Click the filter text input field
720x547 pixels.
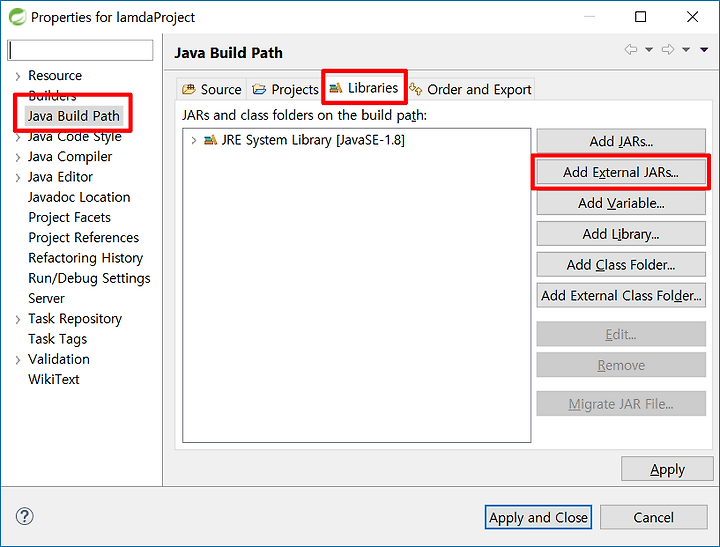pyautogui.click(x=80, y=50)
